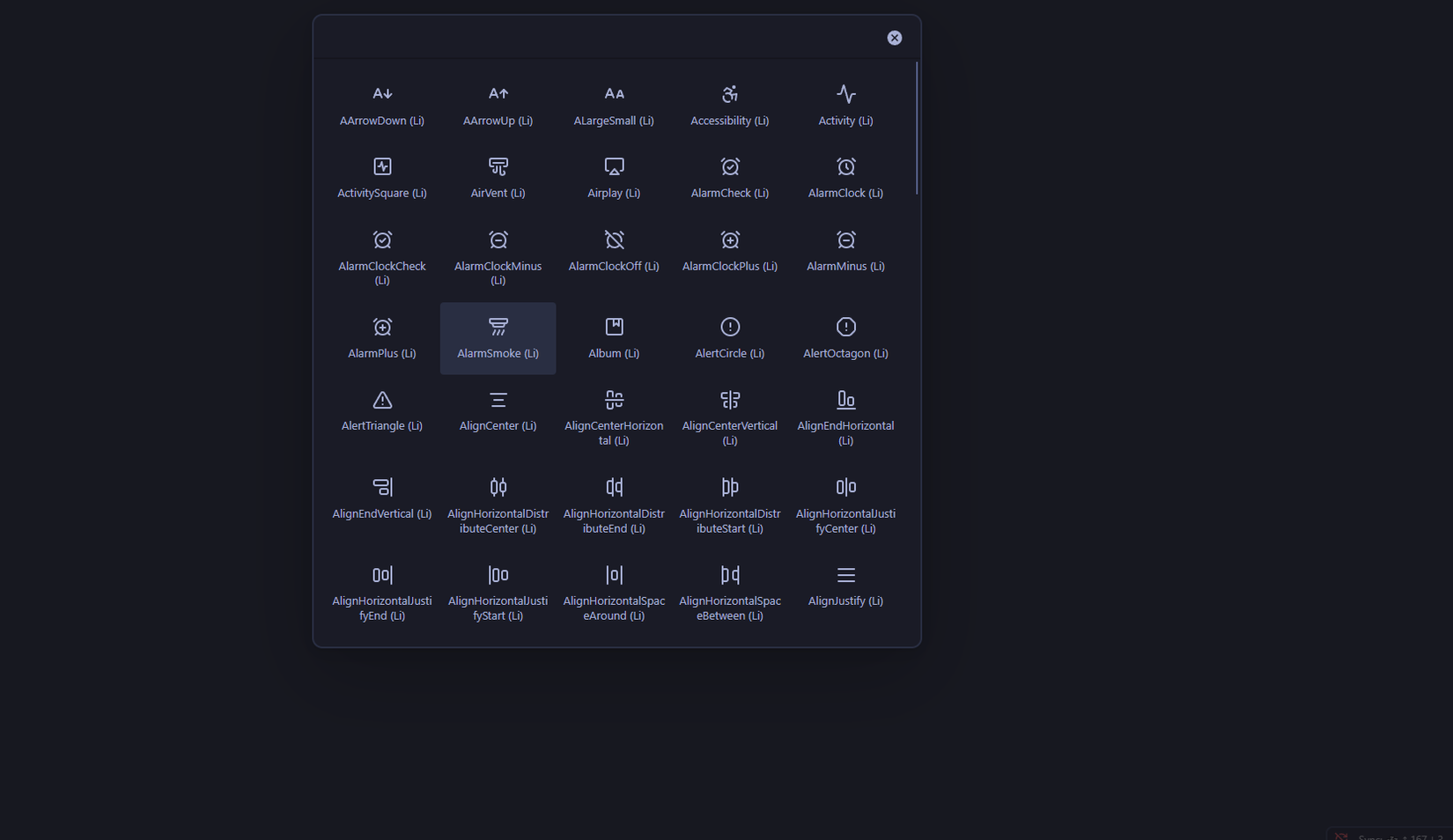The height and width of the screenshot is (840, 1453).
Task: Select the AlarmClockPlus (Li) icon
Action: tap(730, 239)
